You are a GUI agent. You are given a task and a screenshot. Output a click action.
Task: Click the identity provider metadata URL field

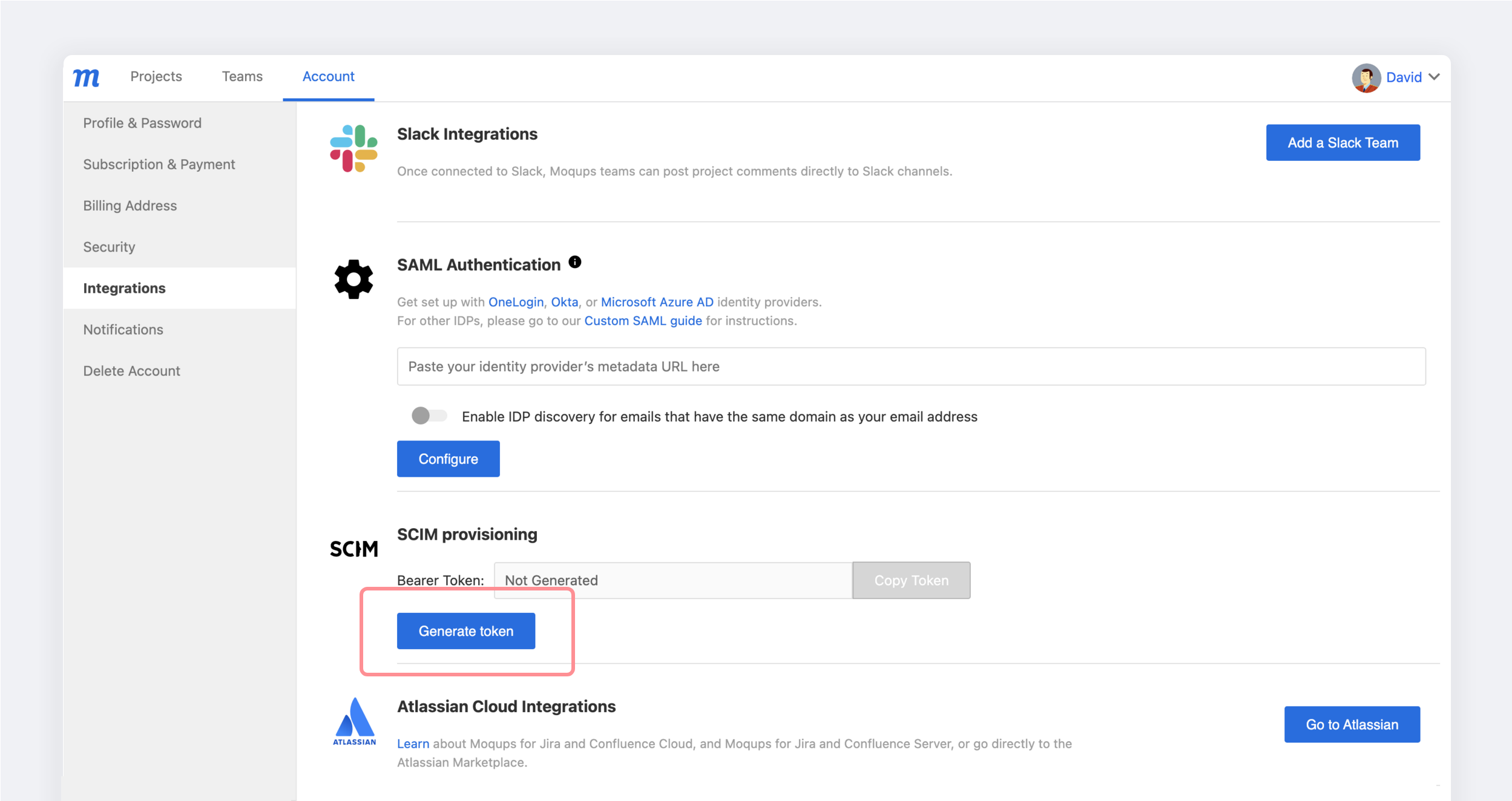coord(911,367)
